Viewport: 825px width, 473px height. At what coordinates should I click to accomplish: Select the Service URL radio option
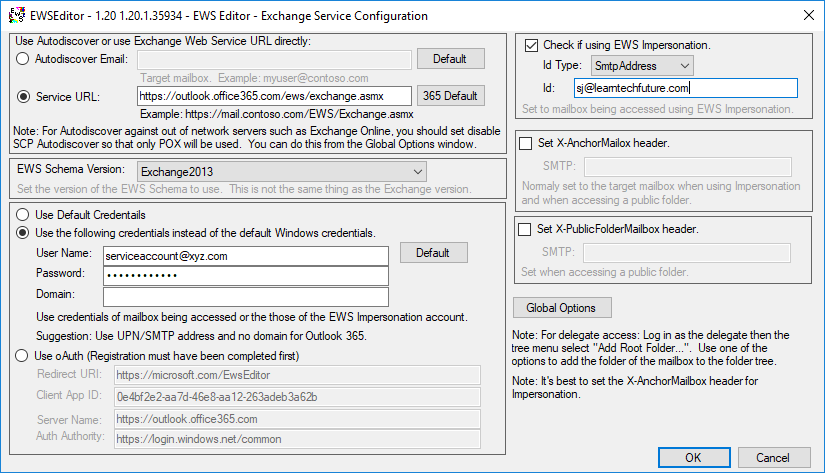pos(24,97)
